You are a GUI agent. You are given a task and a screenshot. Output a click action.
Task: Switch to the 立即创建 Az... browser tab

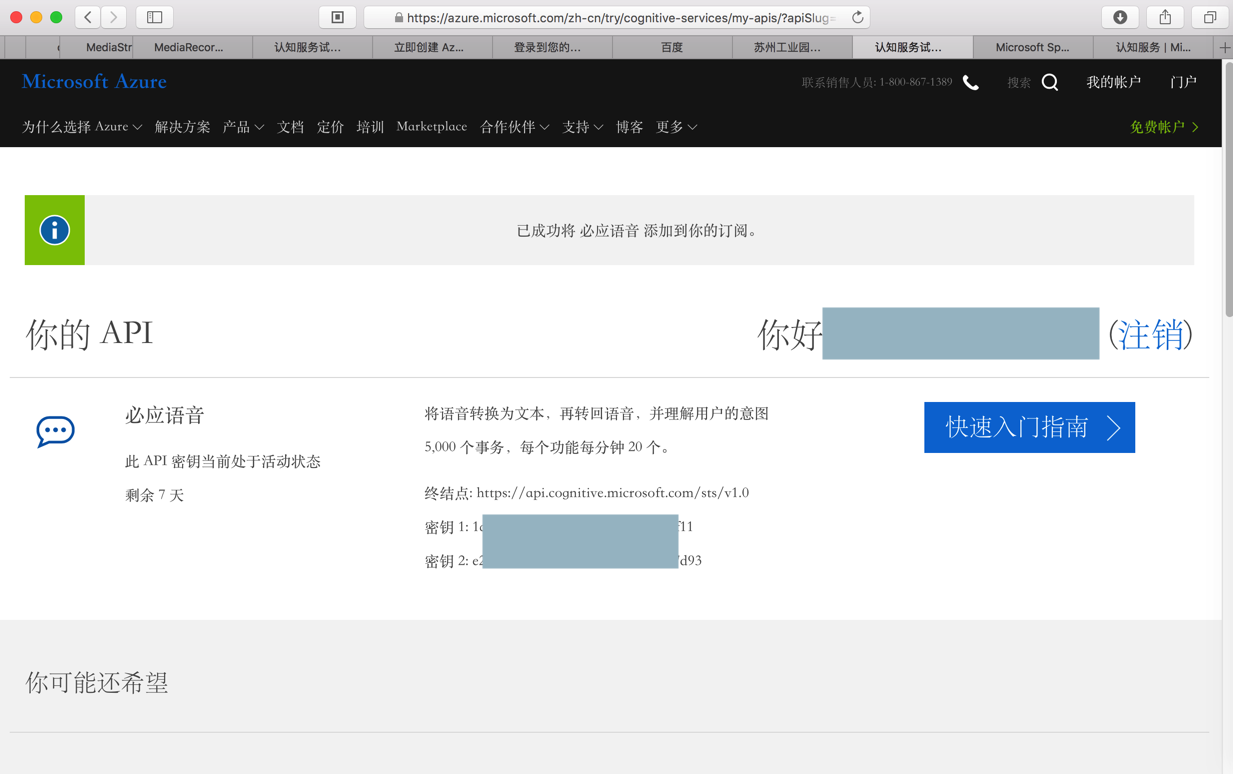[432, 47]
